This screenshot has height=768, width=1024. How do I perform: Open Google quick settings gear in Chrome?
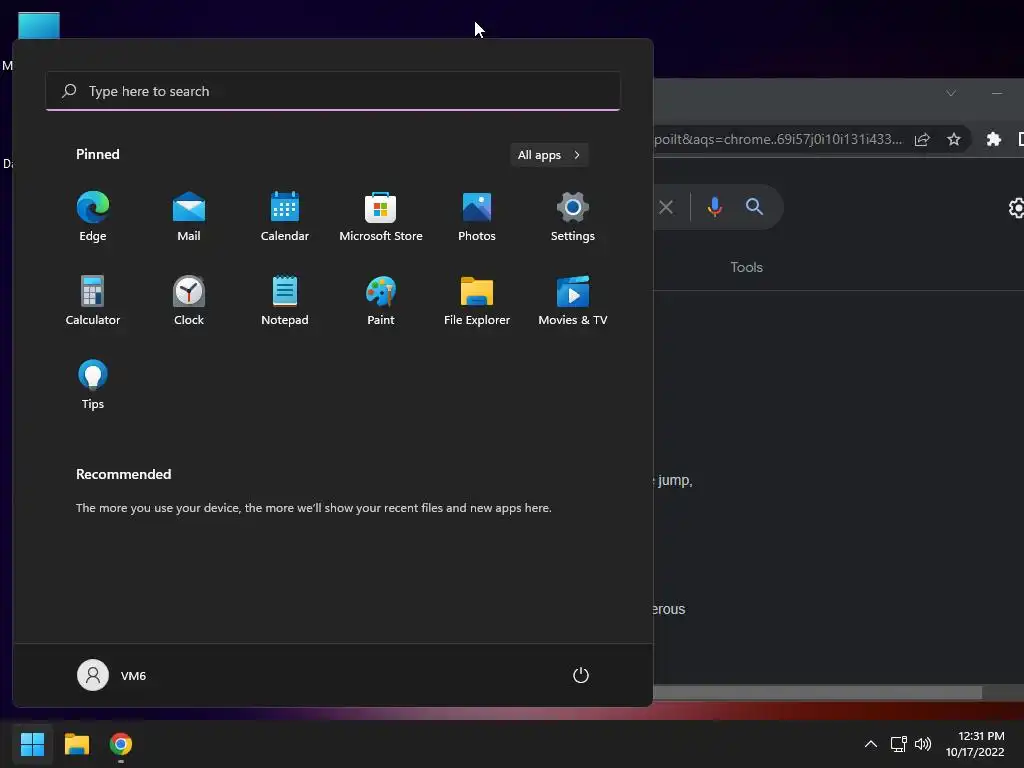(1016, 208)
